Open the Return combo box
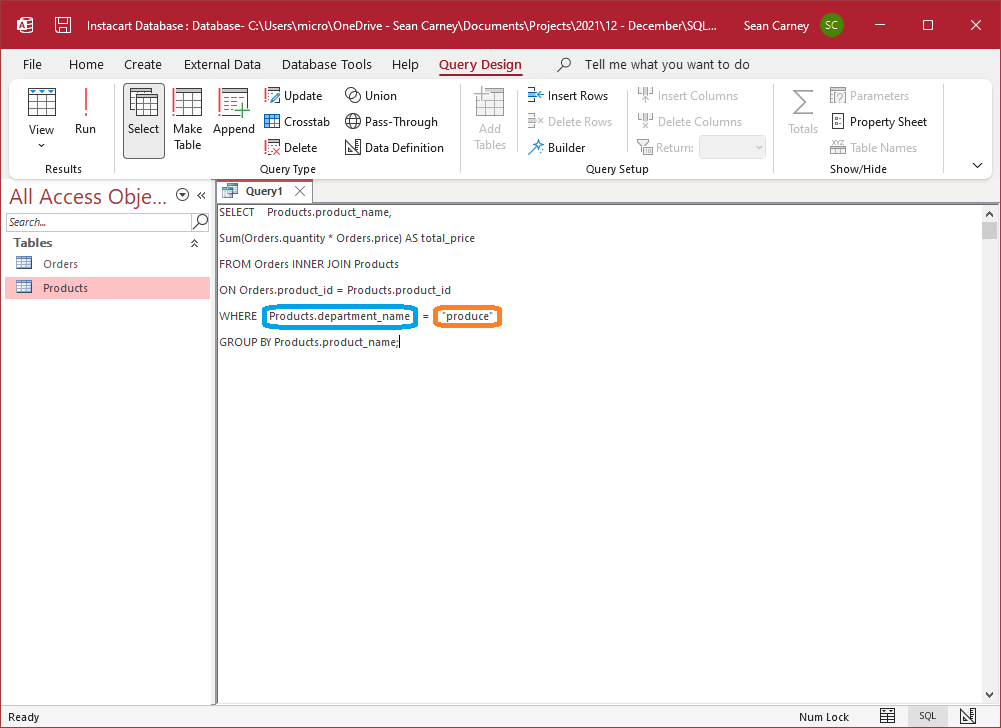Viewport: 1001px width, 728px height. (x=732, y=148)
